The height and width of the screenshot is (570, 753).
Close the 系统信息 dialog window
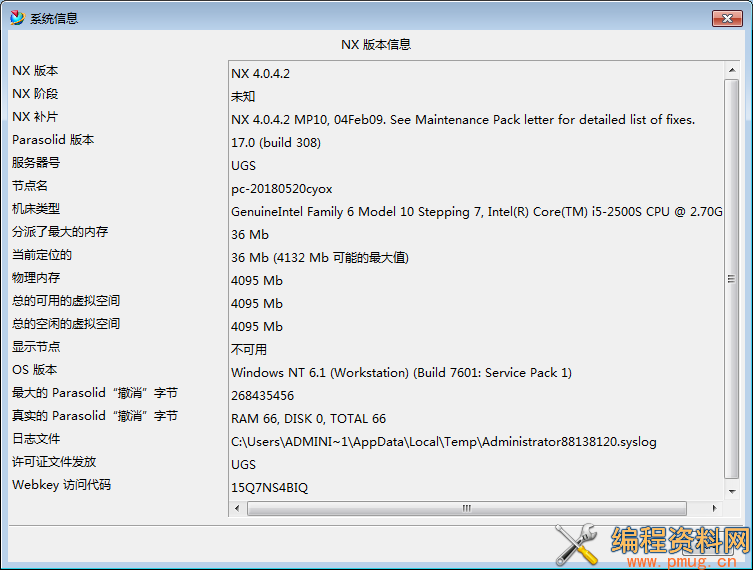point(727,18)
